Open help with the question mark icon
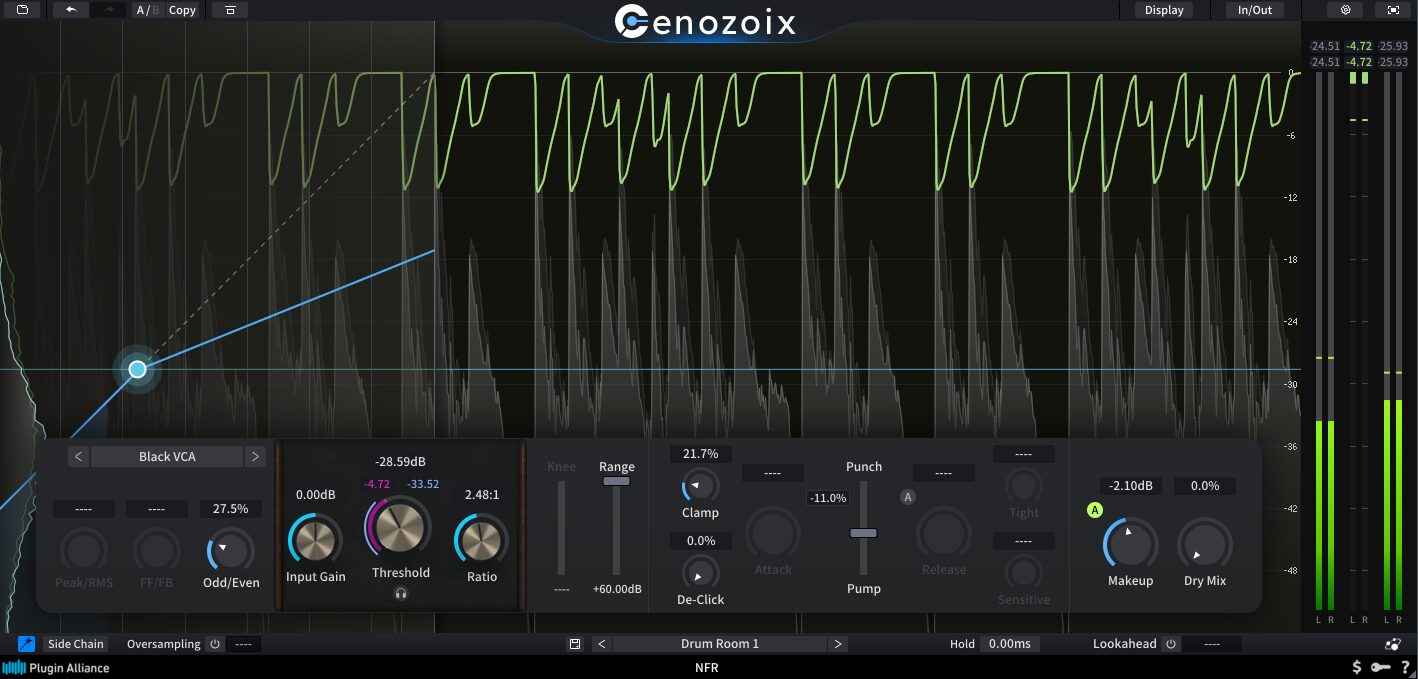 click(1405, 667)
